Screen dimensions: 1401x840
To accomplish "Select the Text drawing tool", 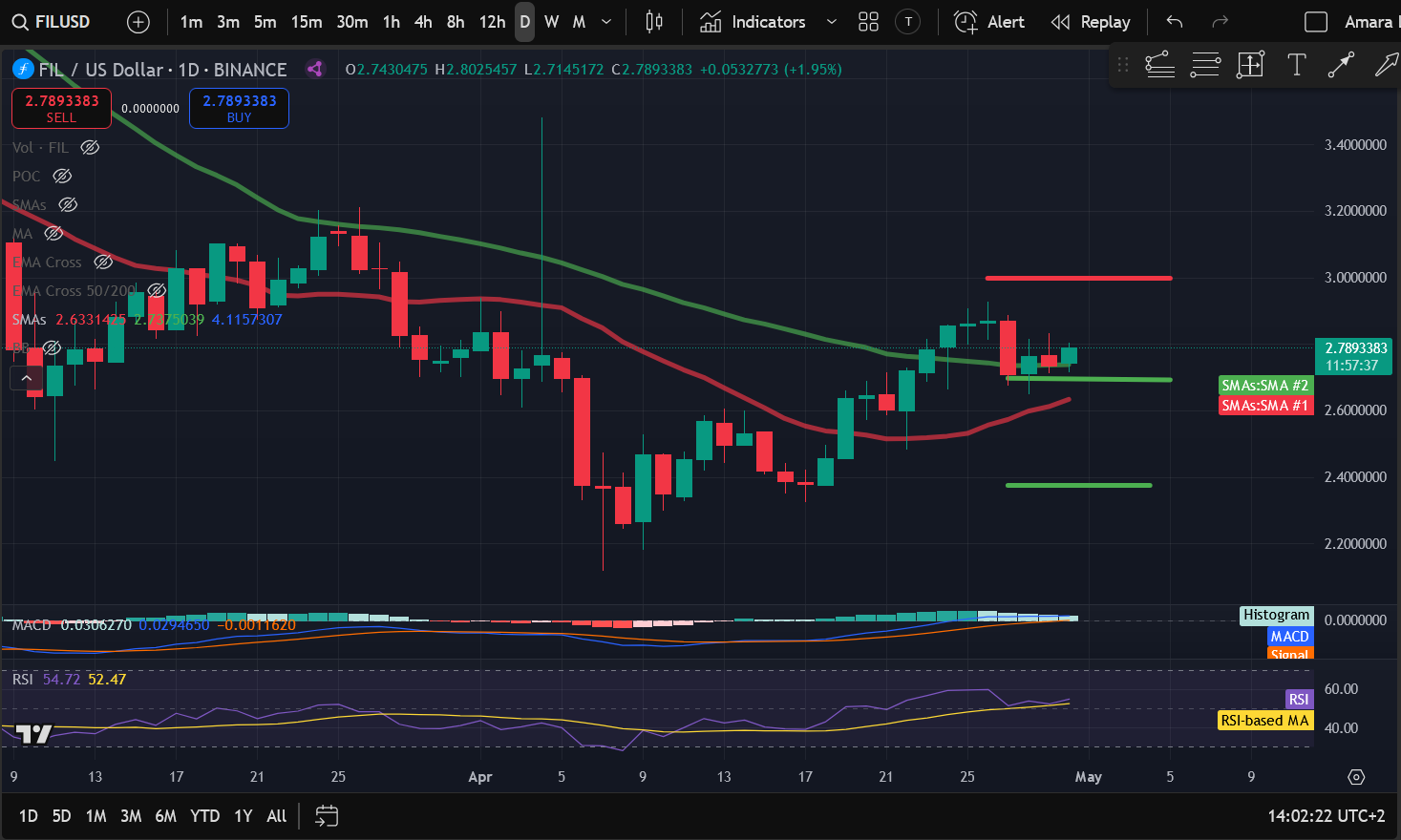I will tap(1296, 65).
